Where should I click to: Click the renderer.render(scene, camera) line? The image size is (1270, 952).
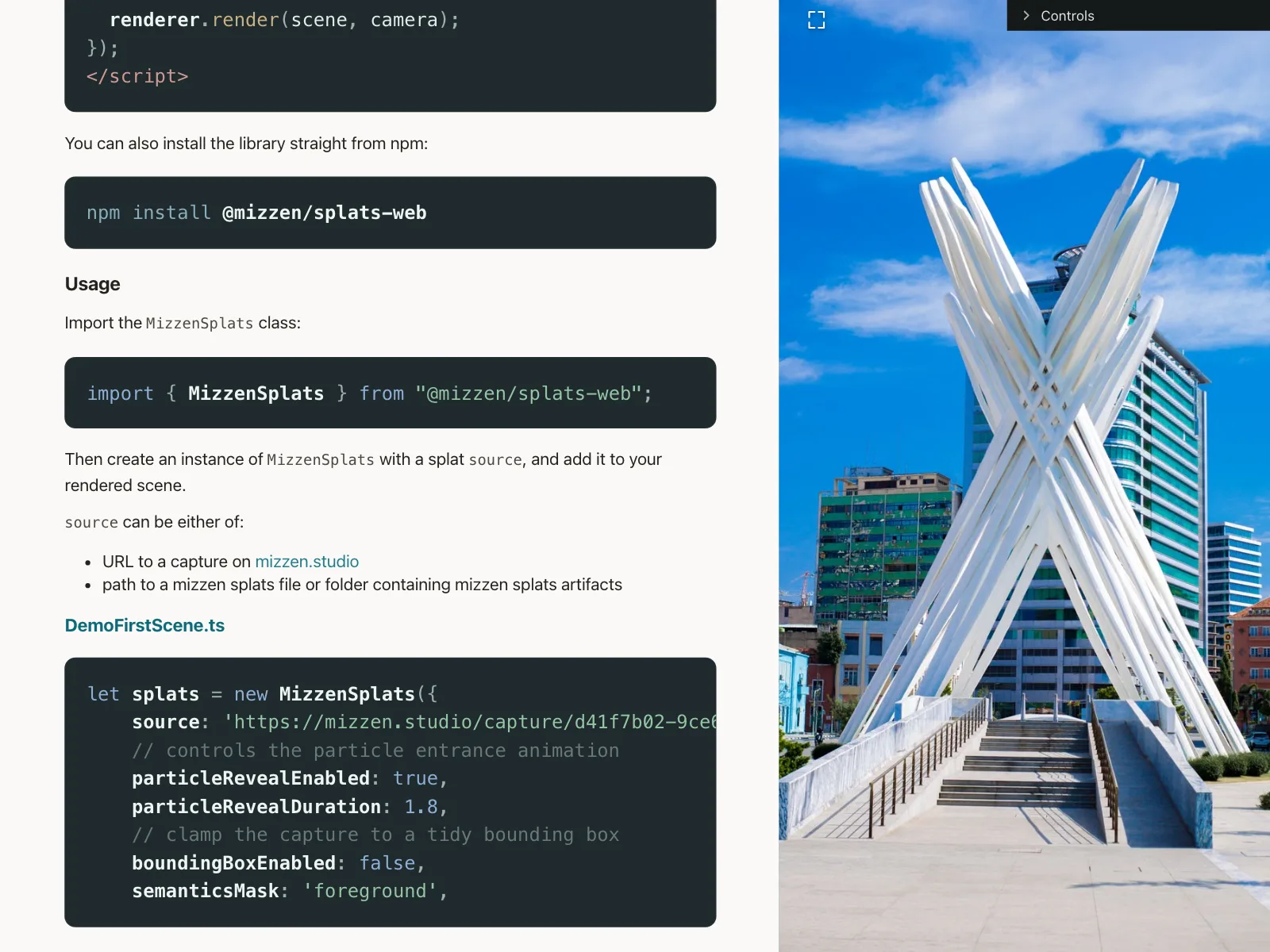click(x=284, y=20)
